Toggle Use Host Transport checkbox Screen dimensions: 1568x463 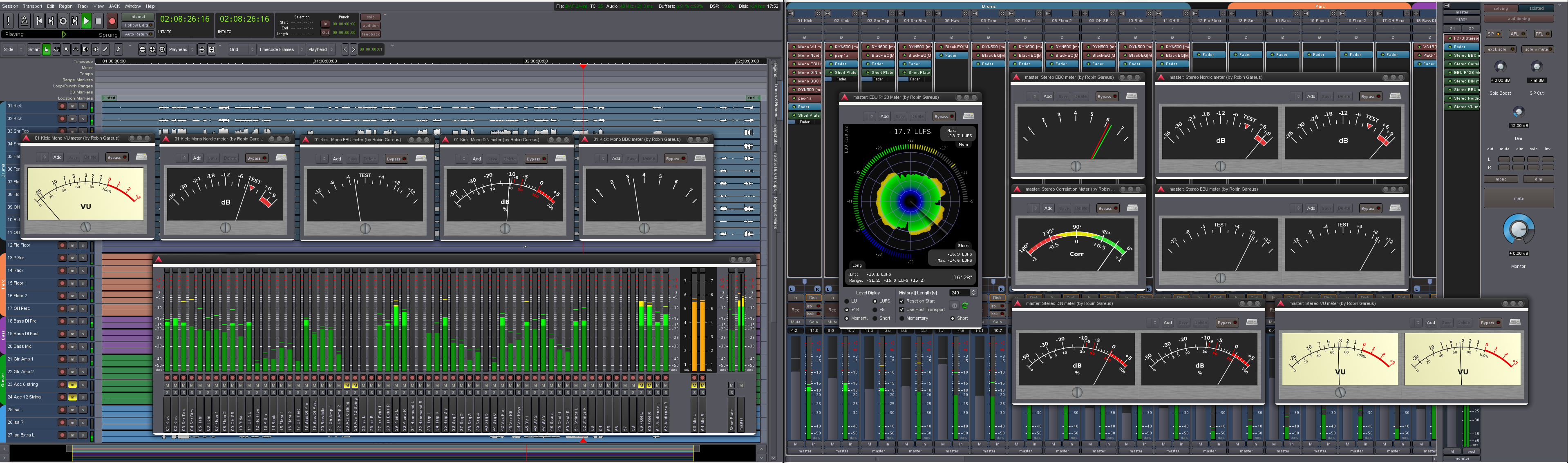pos(901,309)
